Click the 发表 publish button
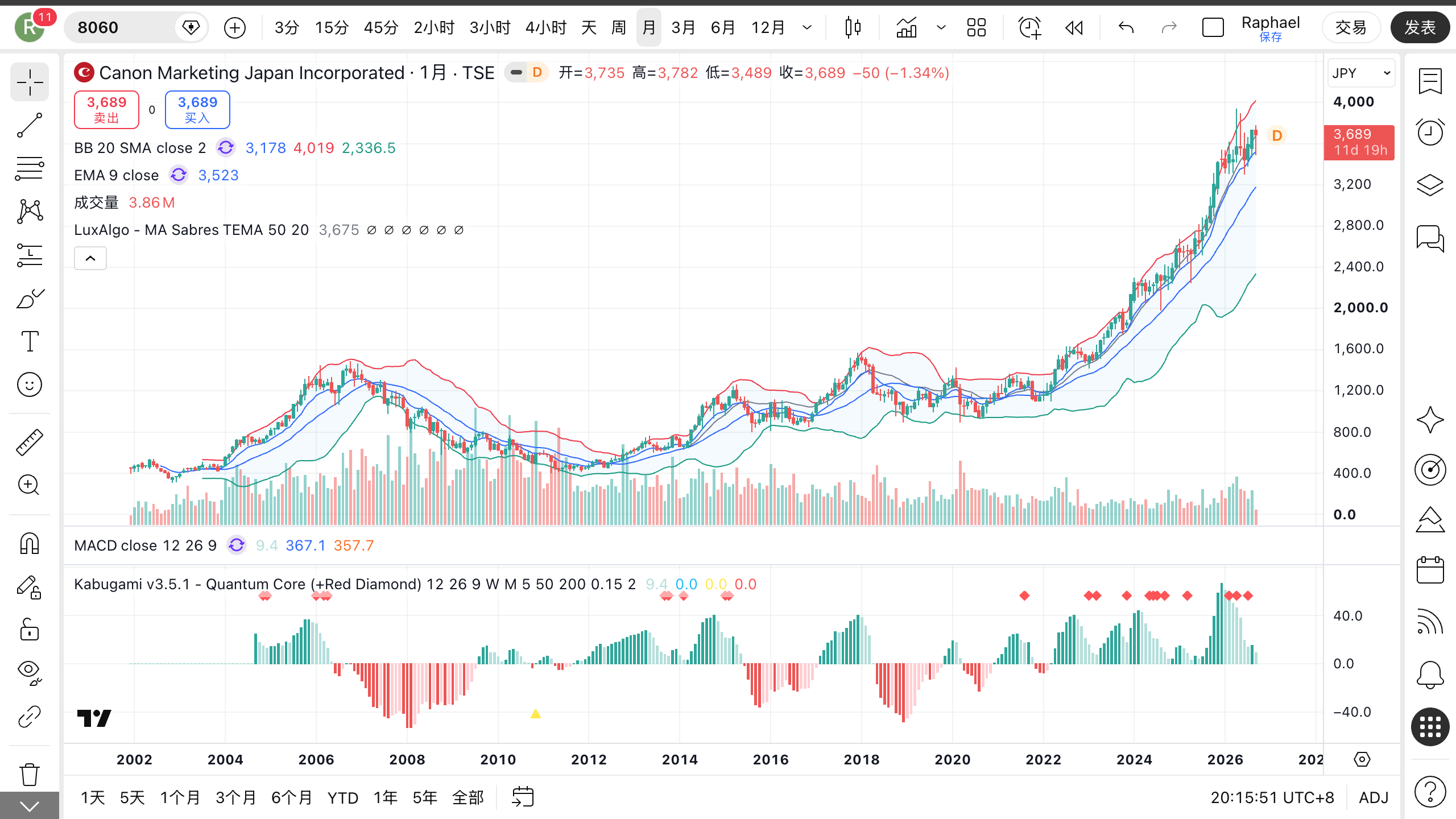This screenshot has height=819, width=1456. (1420, 27)
